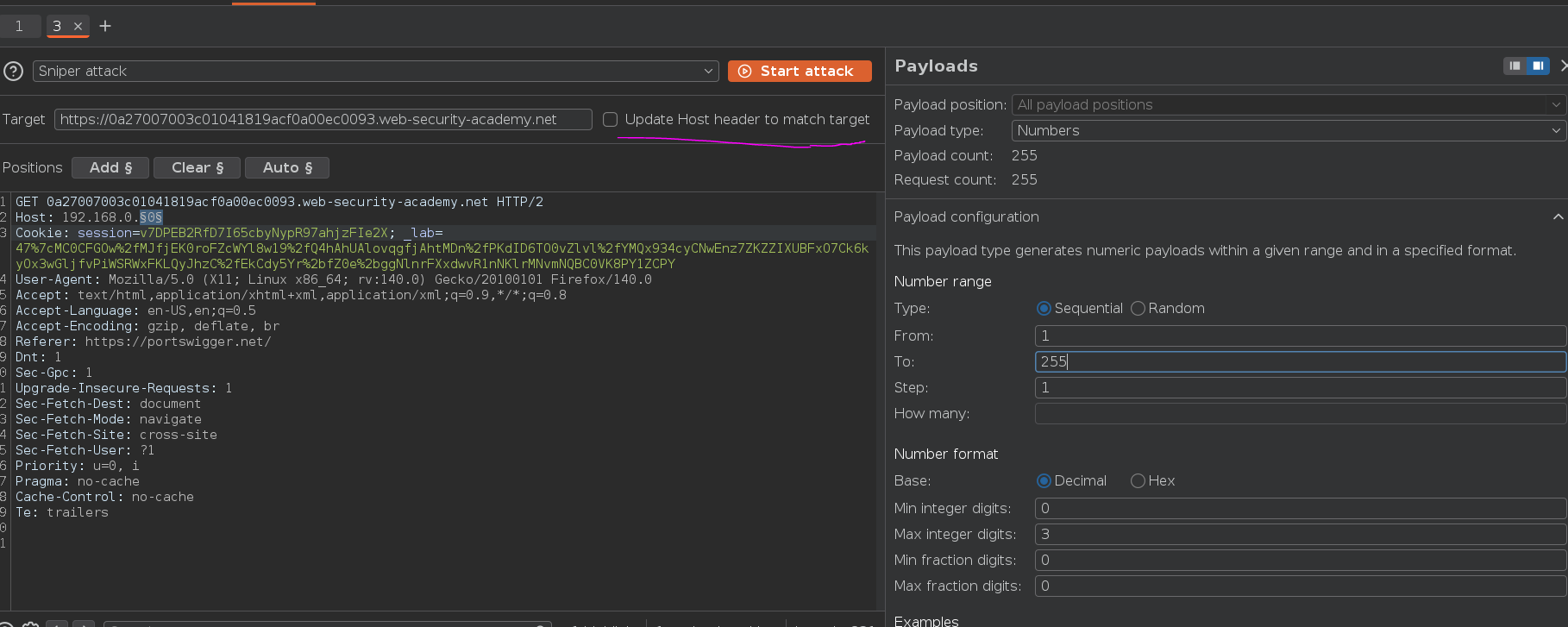
Task: Close Intruder tab 3 with its x
Action: point(78,26)
